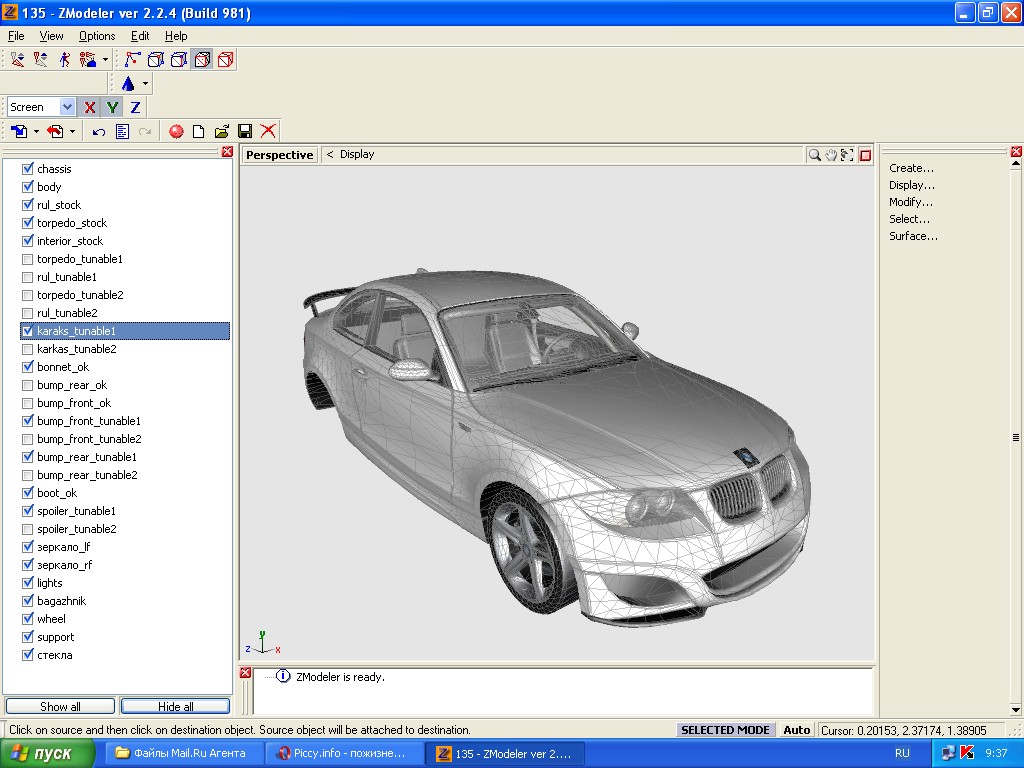Viewport: 1024px width, 768px height.
Task: Click the viewport pan hand icon
Action: click(x=831, y=155)
